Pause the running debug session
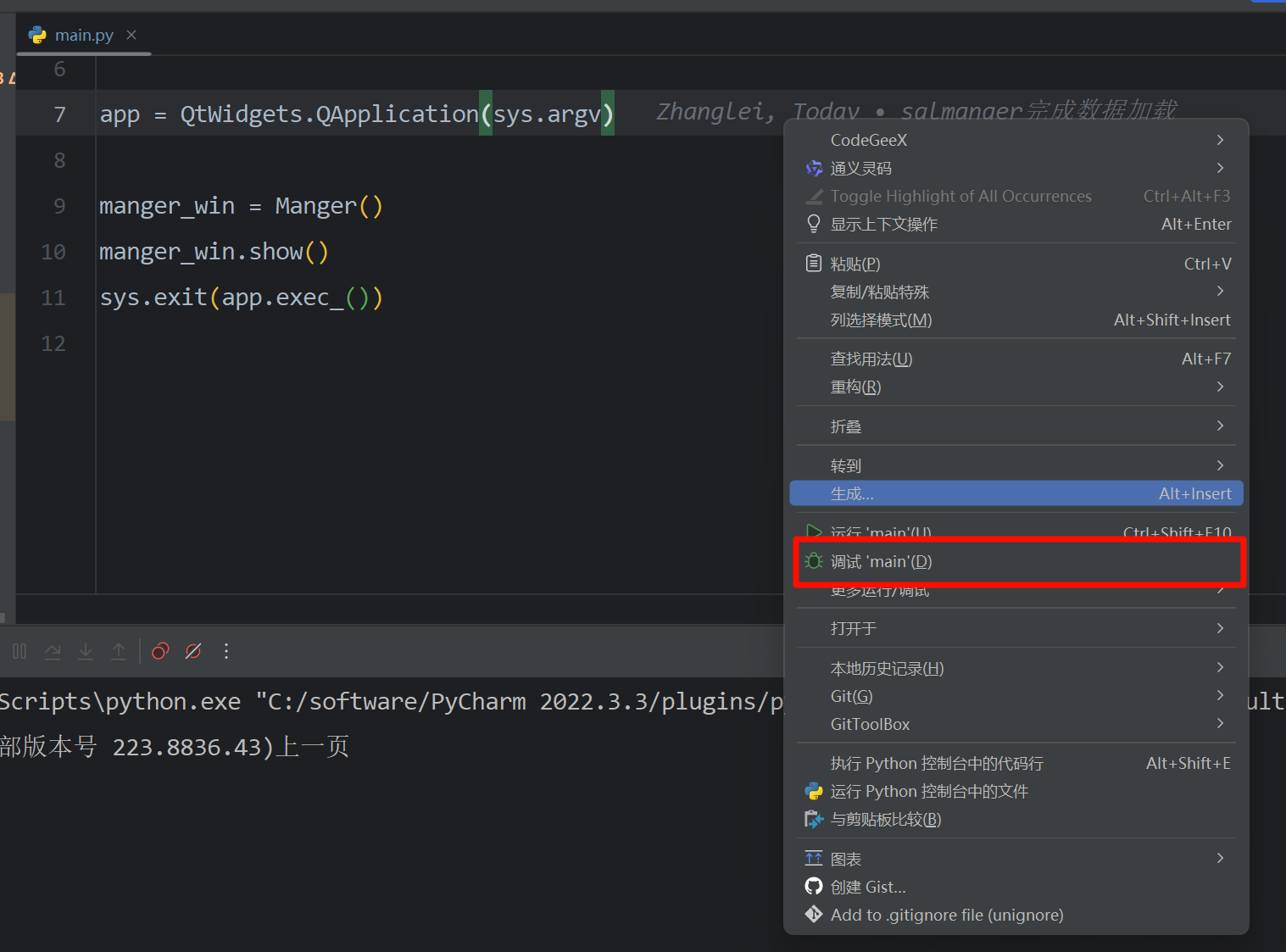This screenshot has height=952, width=1286. (x=19, y=651)
